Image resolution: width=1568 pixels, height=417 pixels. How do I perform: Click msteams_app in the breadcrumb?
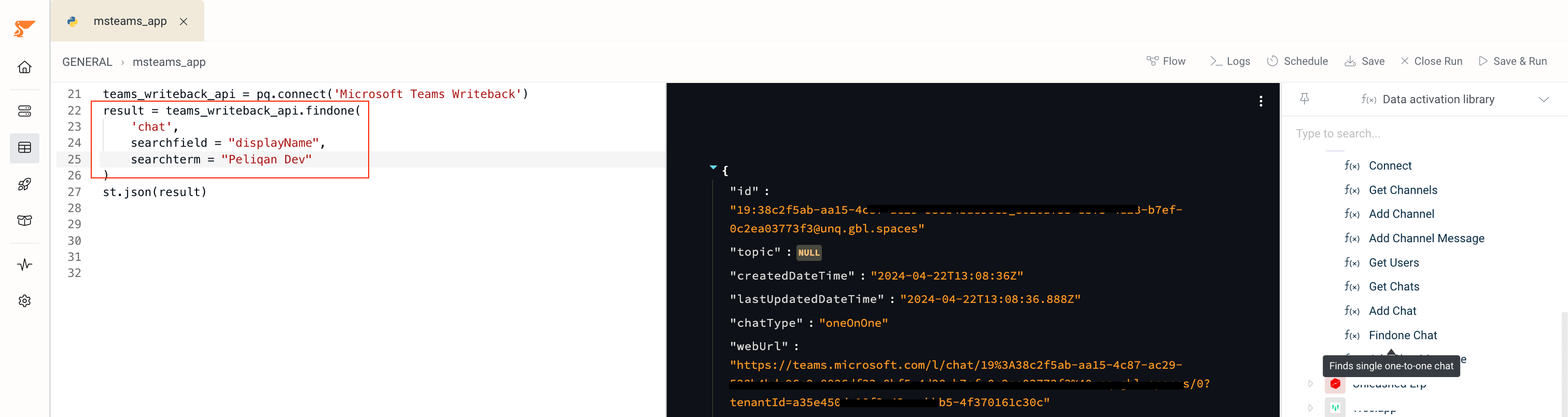pyautogui.click(x=169, y=62)
